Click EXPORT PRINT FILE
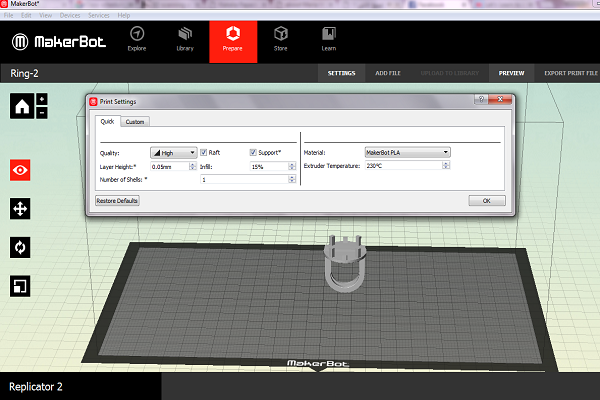This screenshot has height=400, width=600. point(571,73)
